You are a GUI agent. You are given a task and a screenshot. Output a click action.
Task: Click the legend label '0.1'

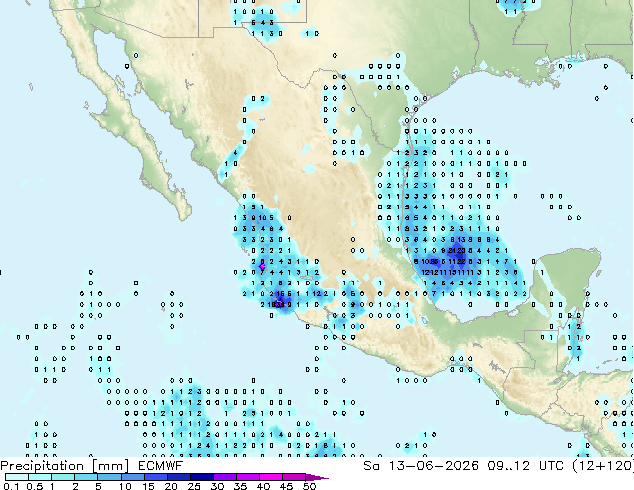(11, 486)
